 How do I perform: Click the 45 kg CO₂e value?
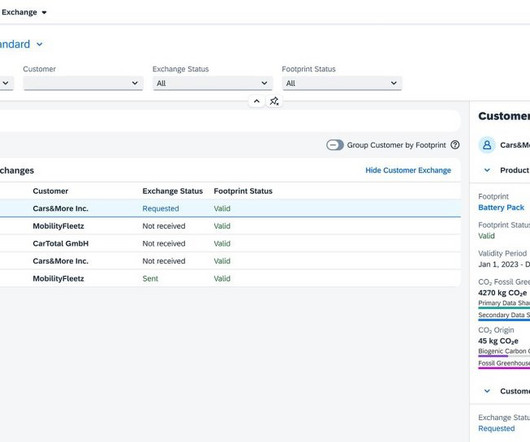(x=498, y=341)
